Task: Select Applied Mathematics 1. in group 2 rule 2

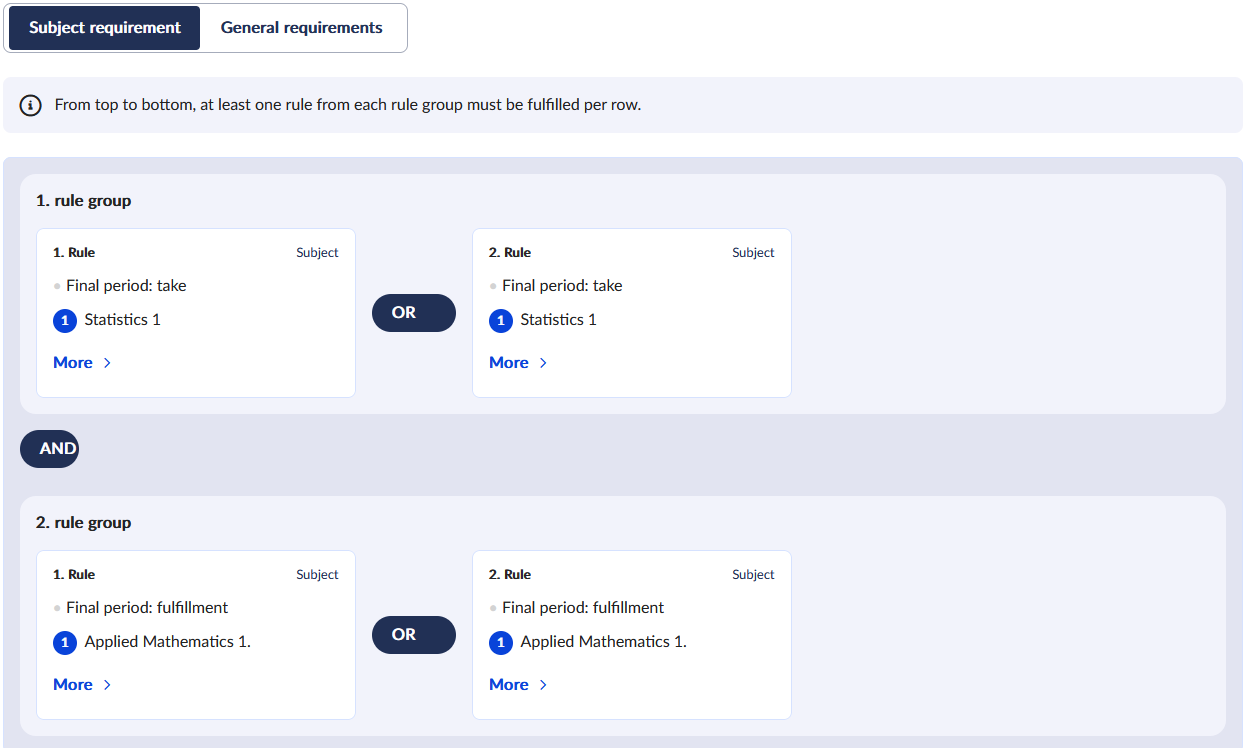Action: click(x=603, y=642)
